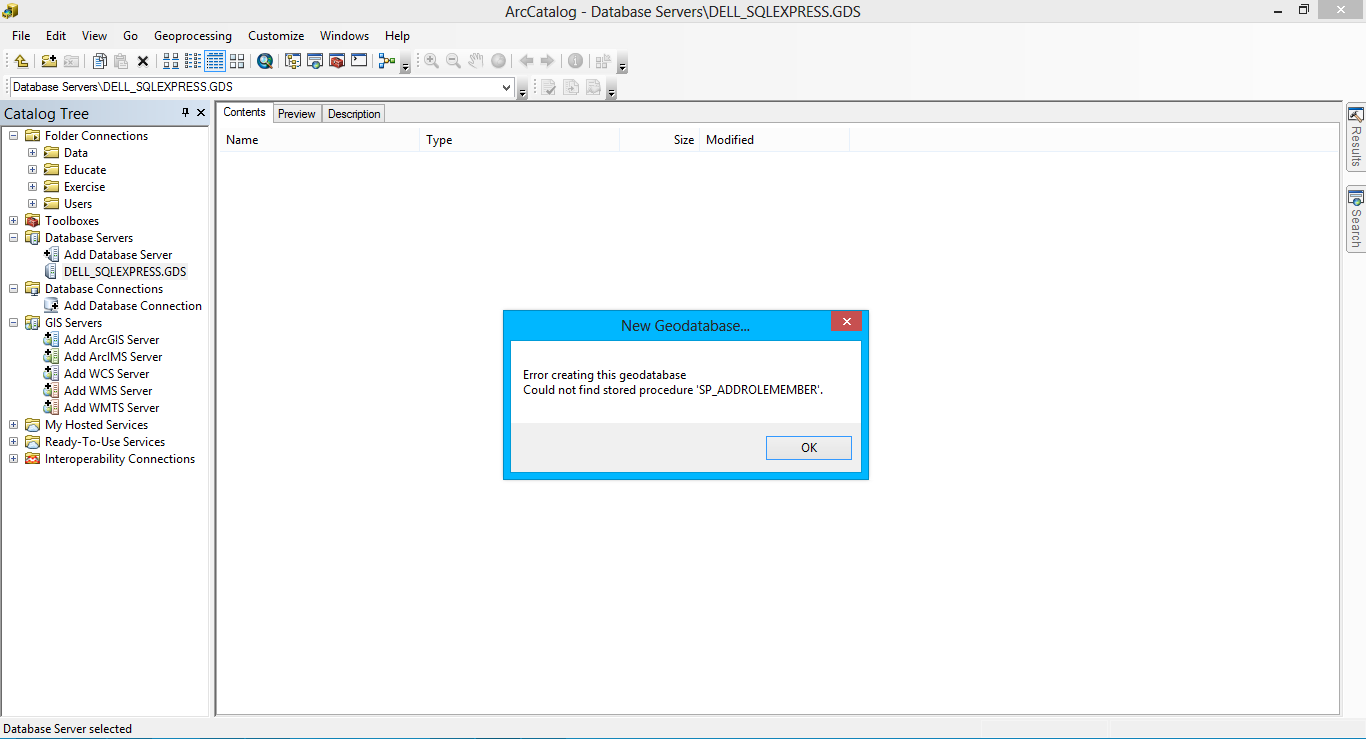Open the Windows menu
Screen dimensions: 1366x739
[x=345, y=36]
